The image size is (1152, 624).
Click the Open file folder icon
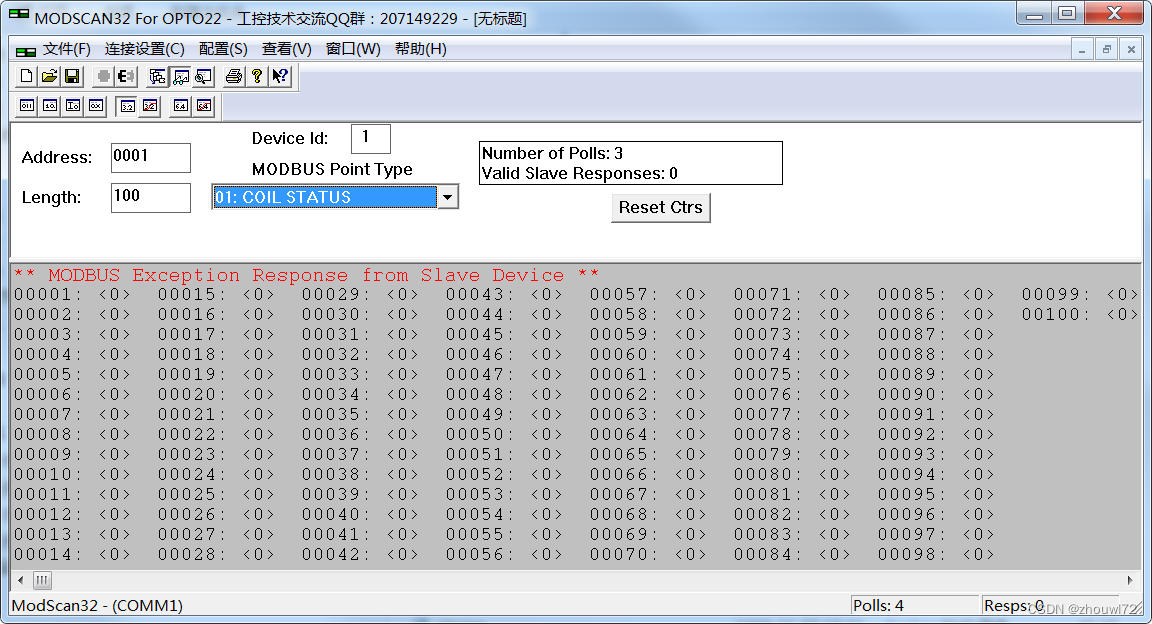point(49,76)
